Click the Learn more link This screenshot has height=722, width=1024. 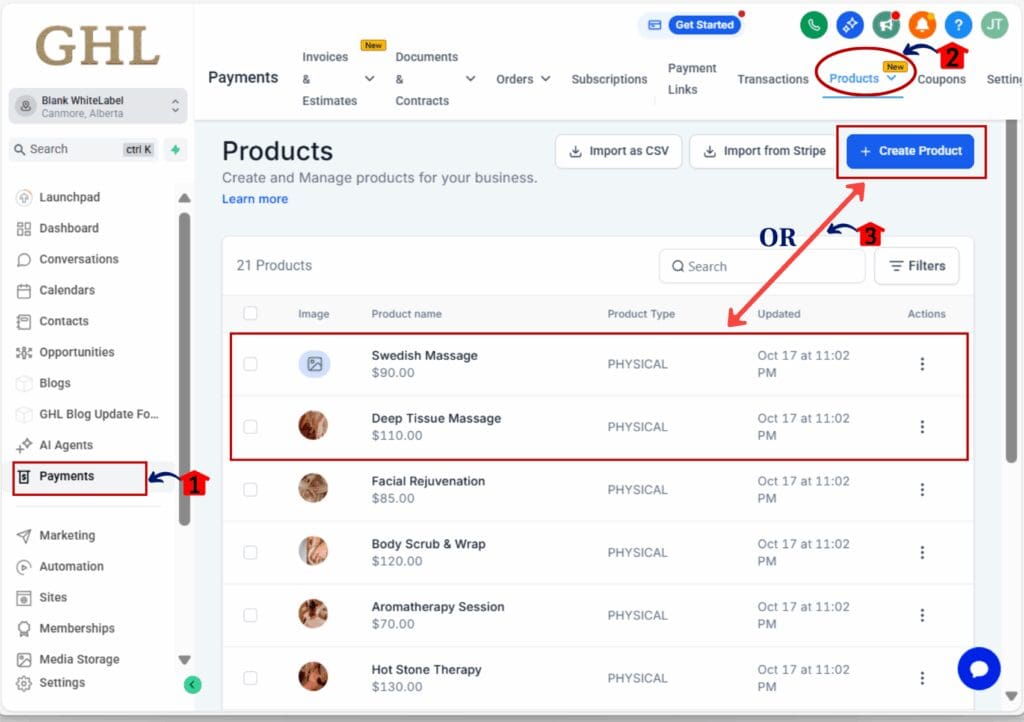click(254, 199)
